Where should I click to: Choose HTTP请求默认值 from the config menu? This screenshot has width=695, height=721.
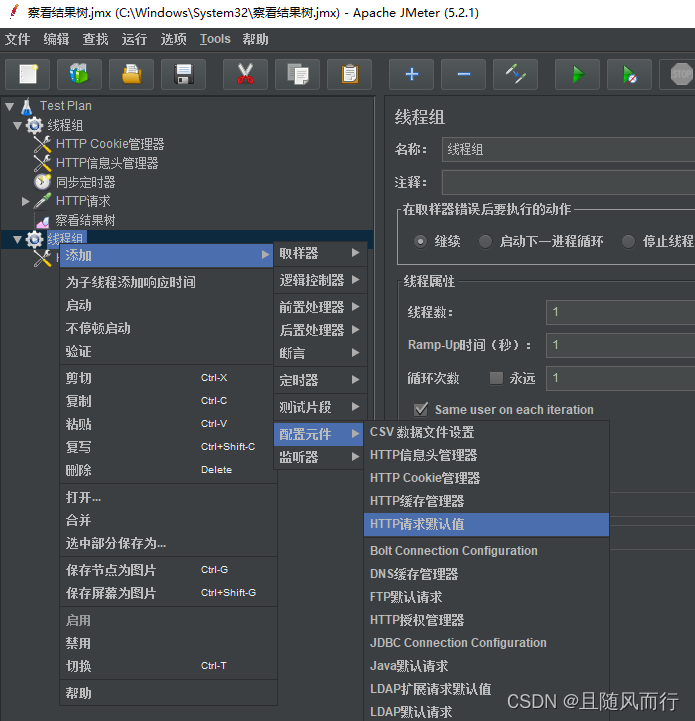tap(486, 524)
